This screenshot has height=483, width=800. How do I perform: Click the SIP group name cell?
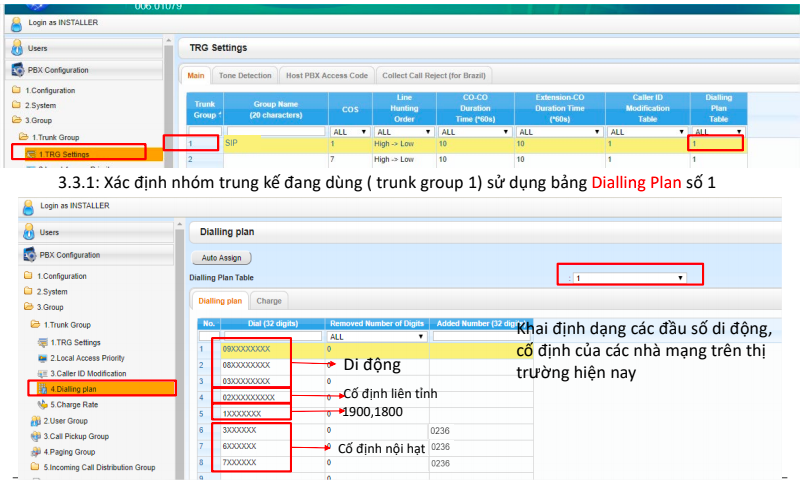pos(275,144)
